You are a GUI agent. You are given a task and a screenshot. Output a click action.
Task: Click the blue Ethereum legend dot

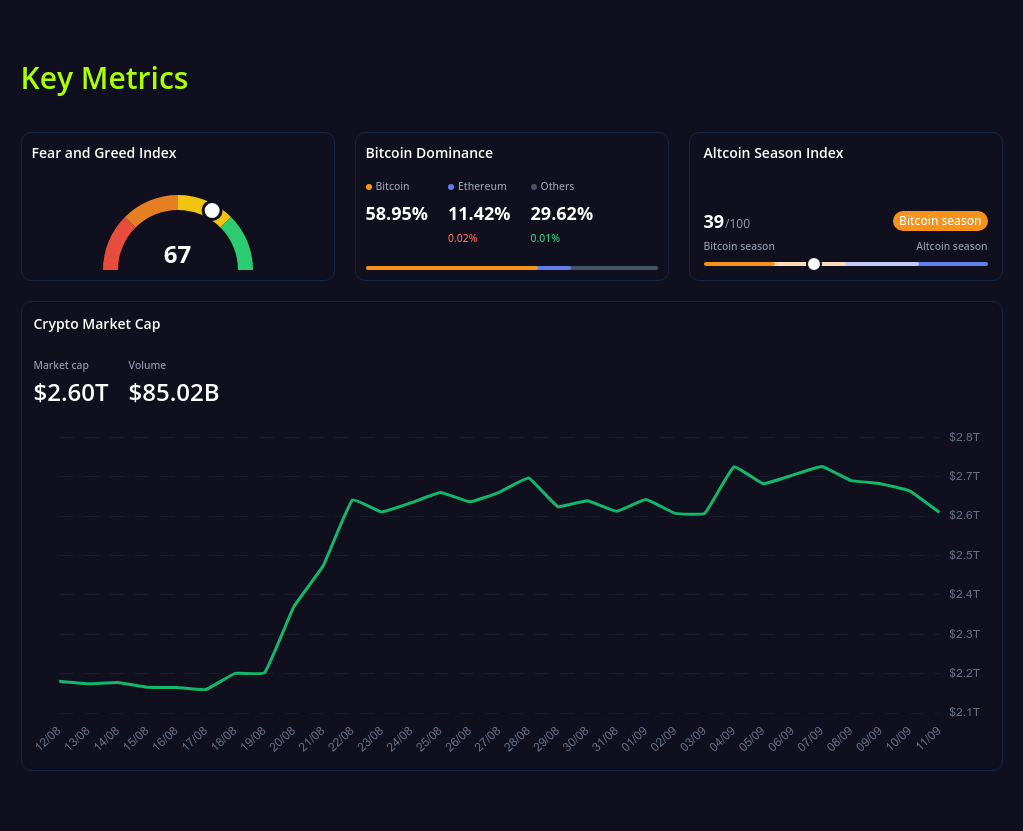[451, 187]
